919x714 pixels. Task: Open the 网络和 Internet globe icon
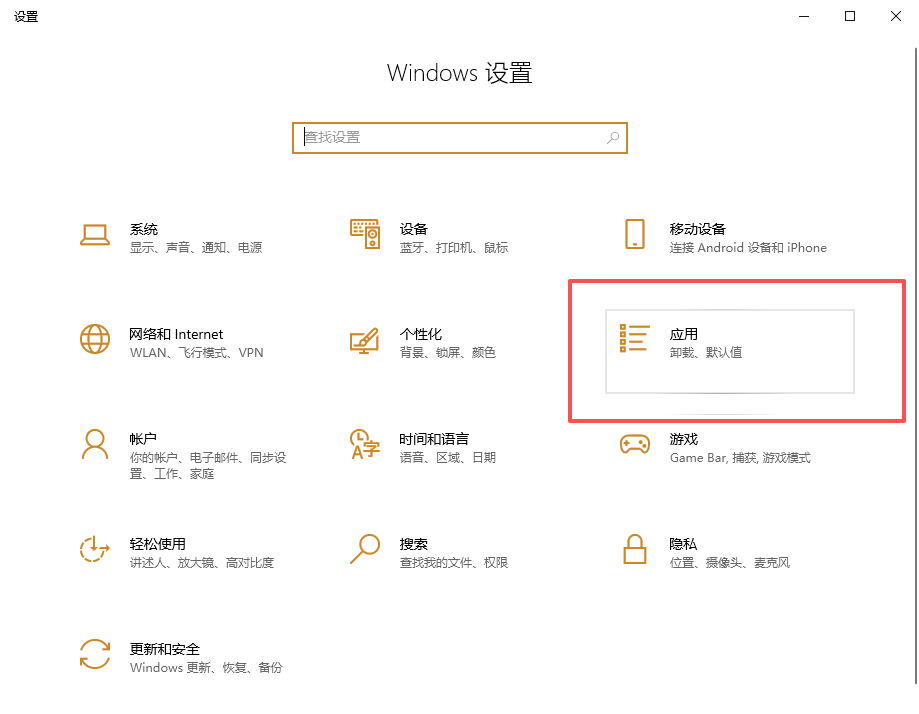tap(94, 339)
